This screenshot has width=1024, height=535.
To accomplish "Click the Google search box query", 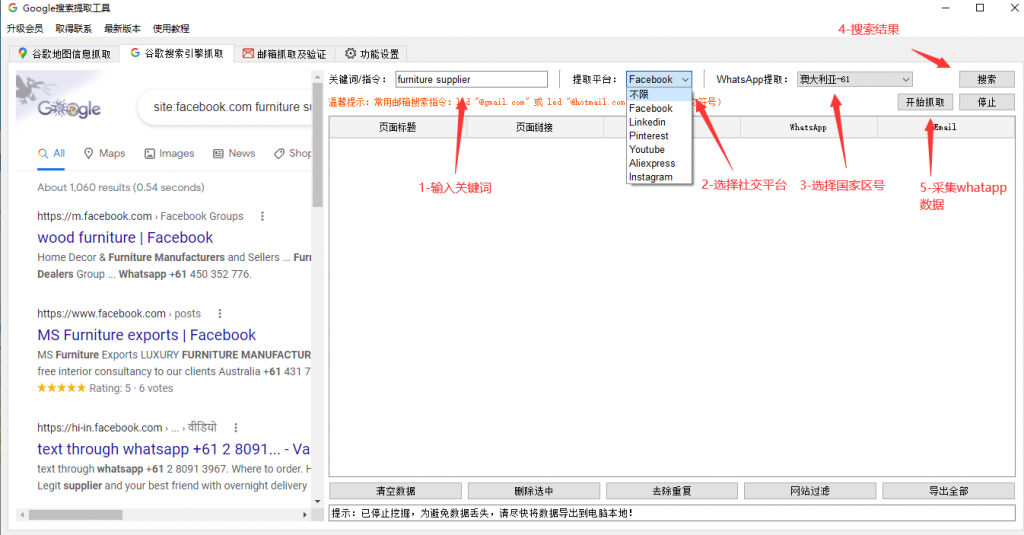I will [x=231, y=106].
